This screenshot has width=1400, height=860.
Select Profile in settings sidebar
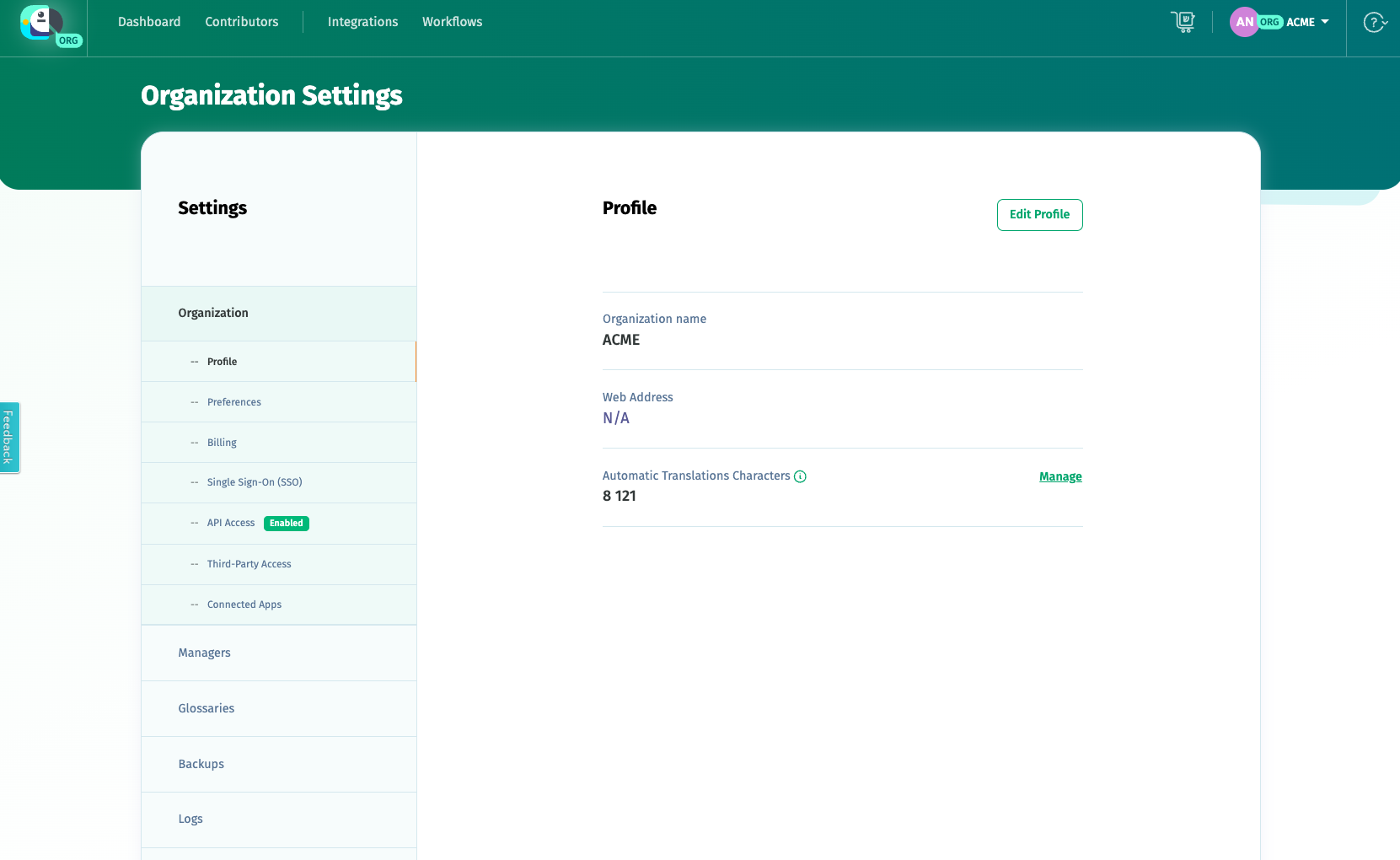(x=279, y=362)
